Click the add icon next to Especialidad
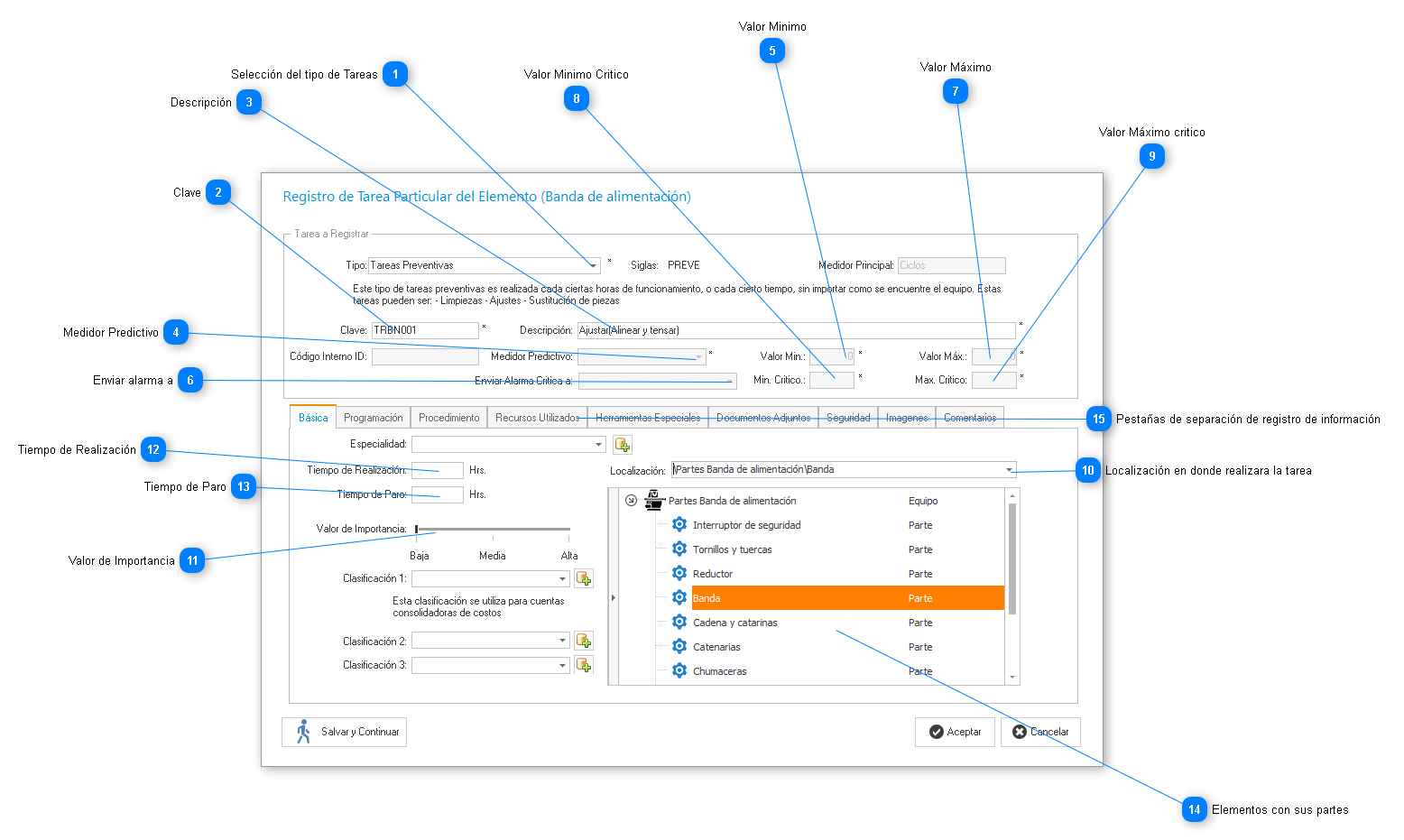The image size is (1404, 840). click(622, 445)
